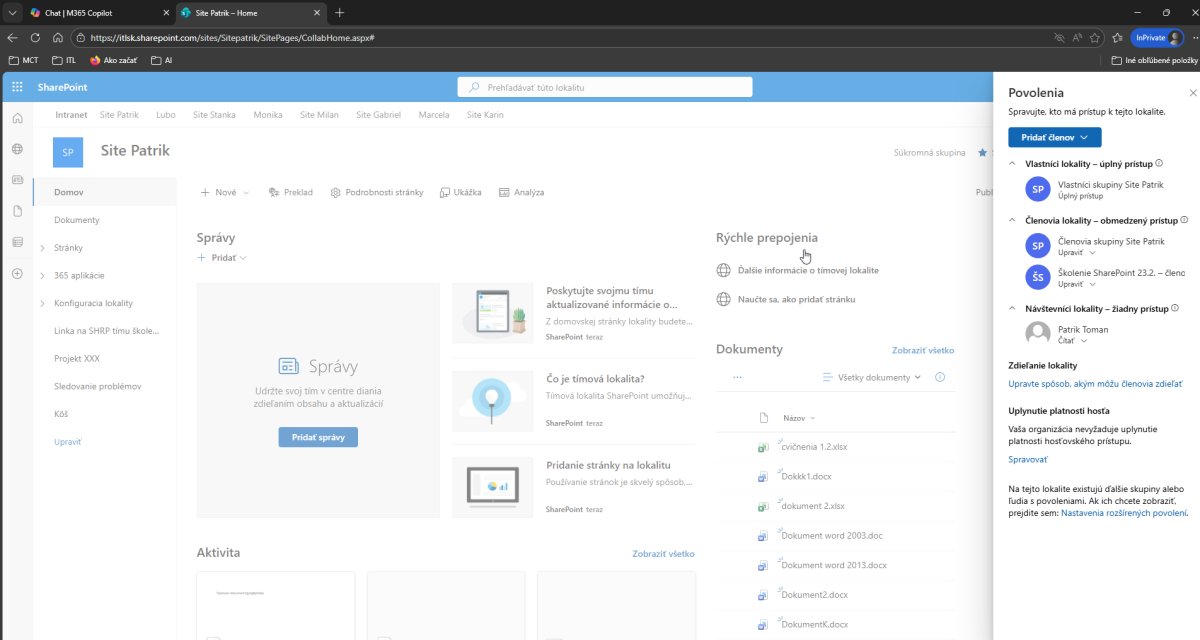Switch to the Site Stanka hub tab
1200x640 pixels.
214,115
